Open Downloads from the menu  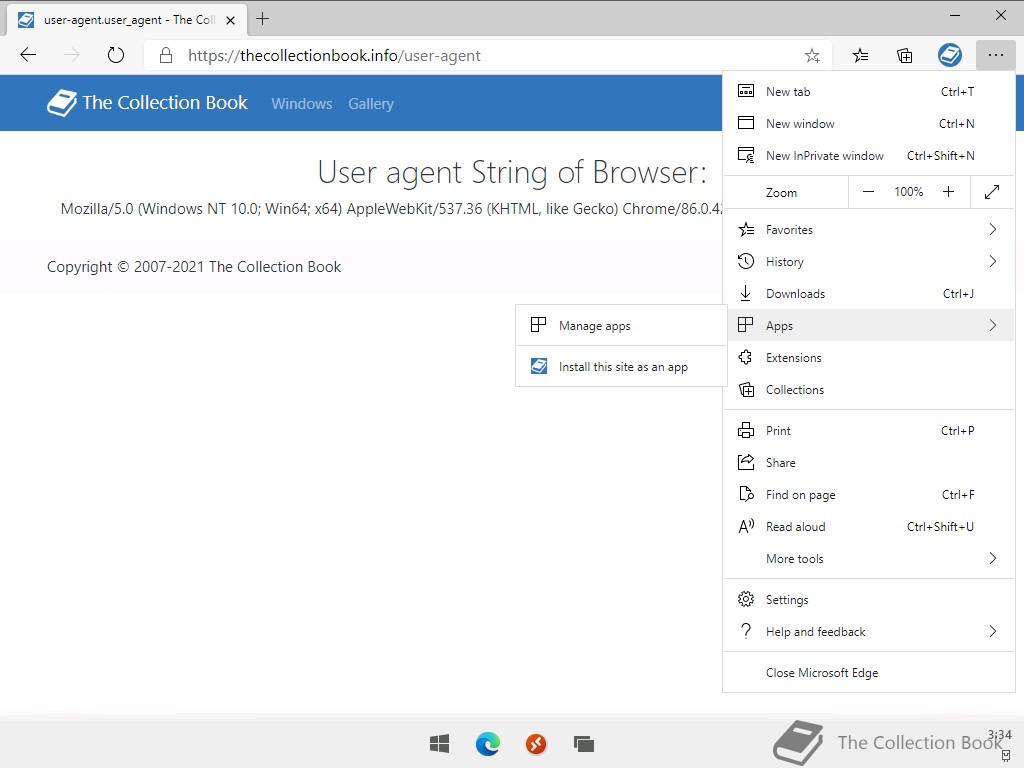click(869, 293)
